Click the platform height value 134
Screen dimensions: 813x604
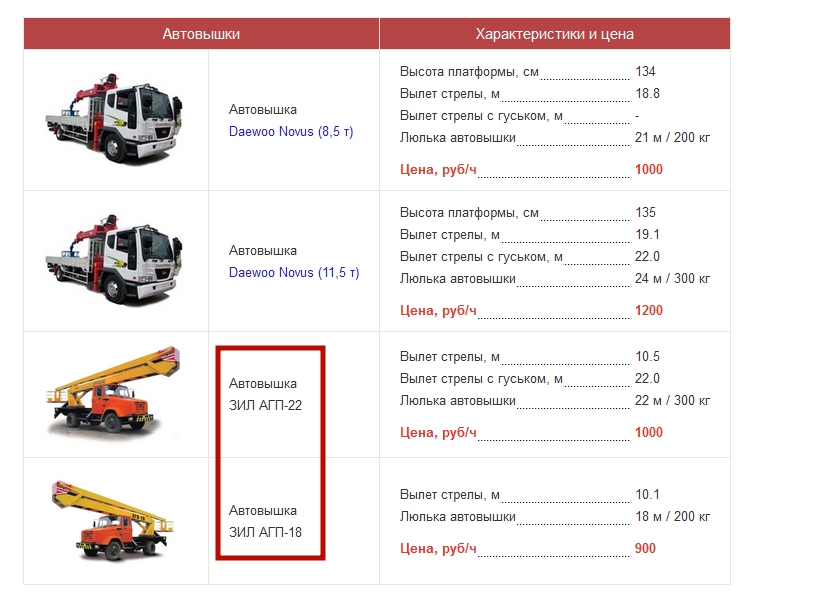(645, 72)
